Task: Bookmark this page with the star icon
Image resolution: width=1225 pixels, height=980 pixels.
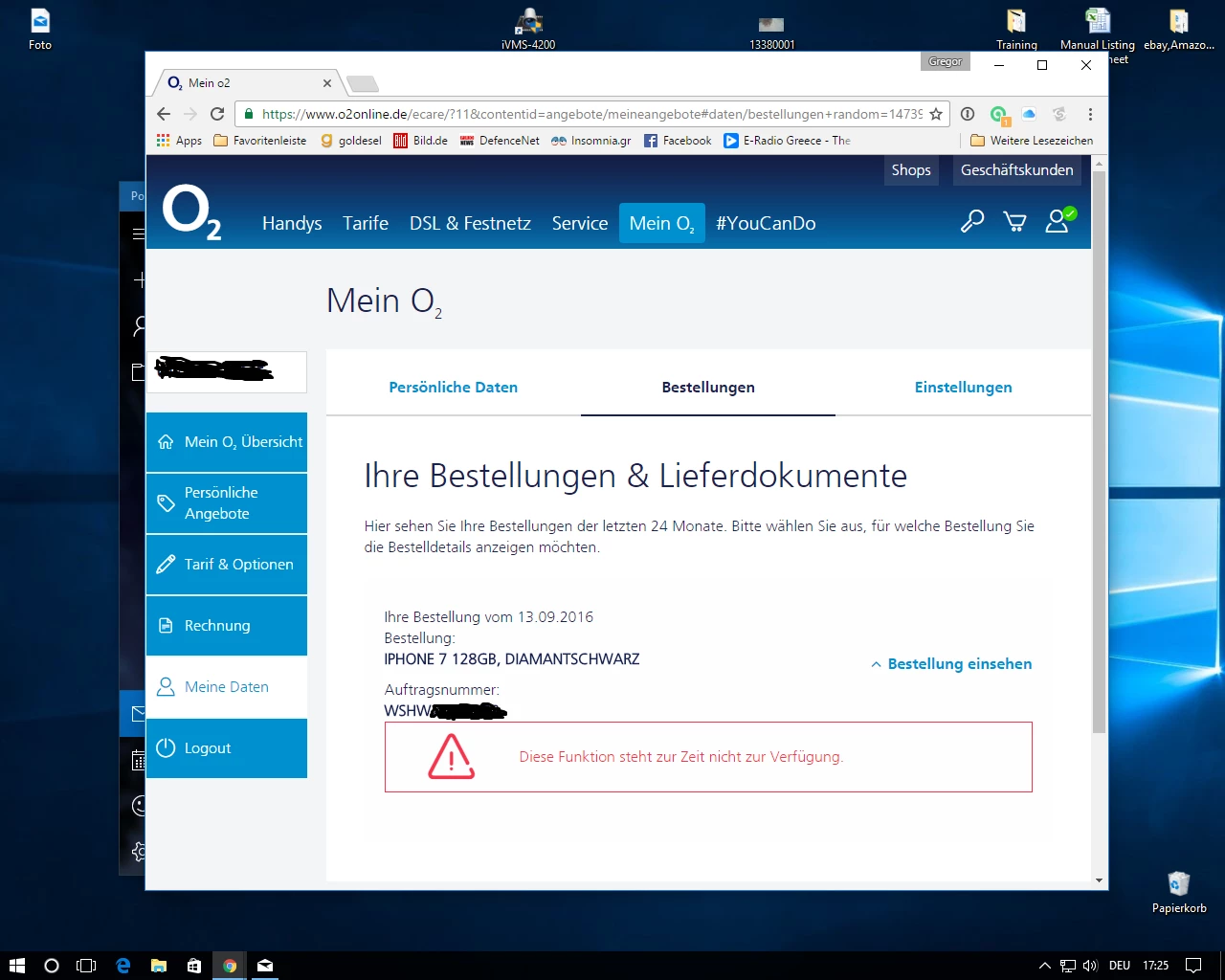Action: click(x=936, y=114)
